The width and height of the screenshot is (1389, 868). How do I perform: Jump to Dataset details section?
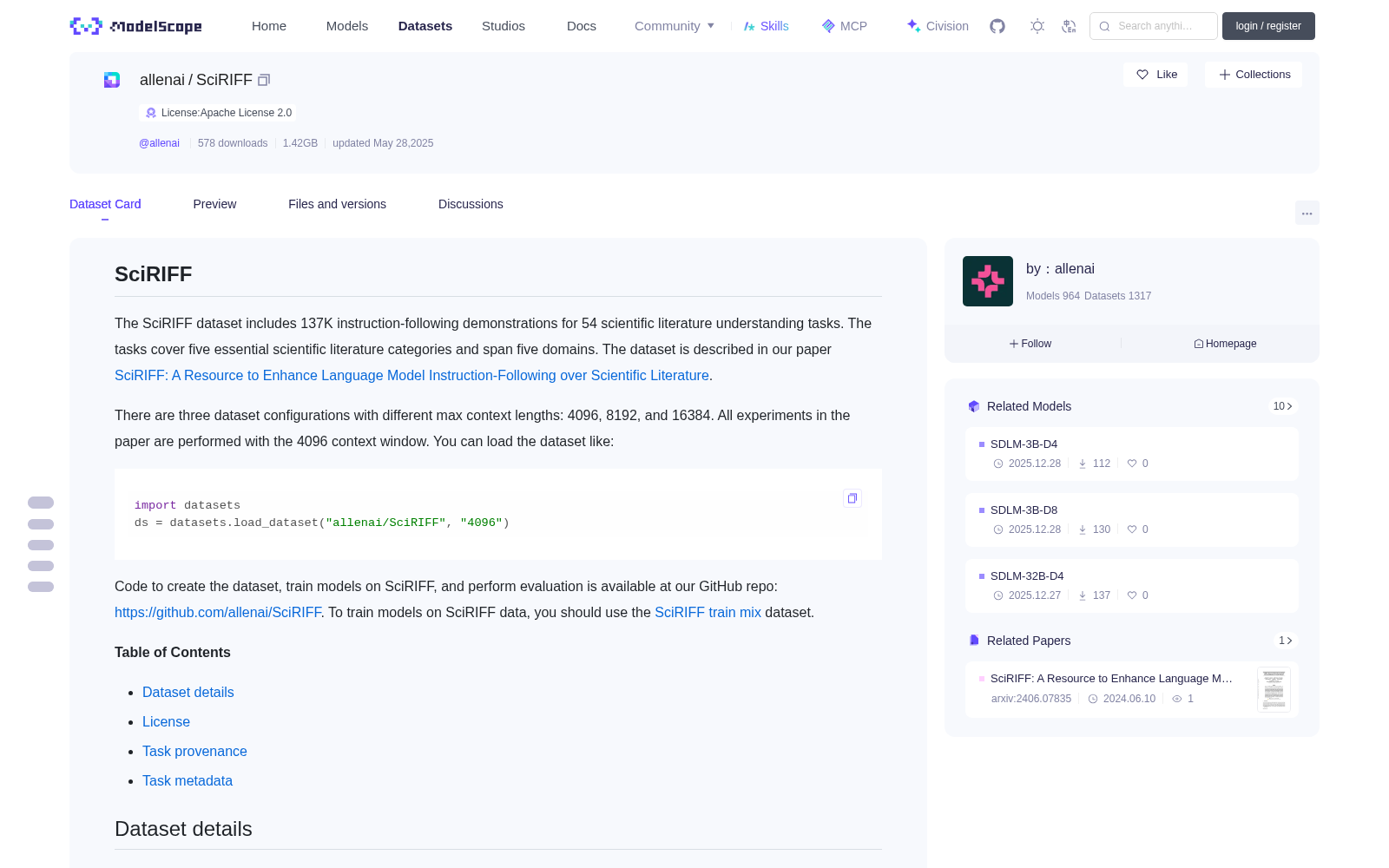188,692
